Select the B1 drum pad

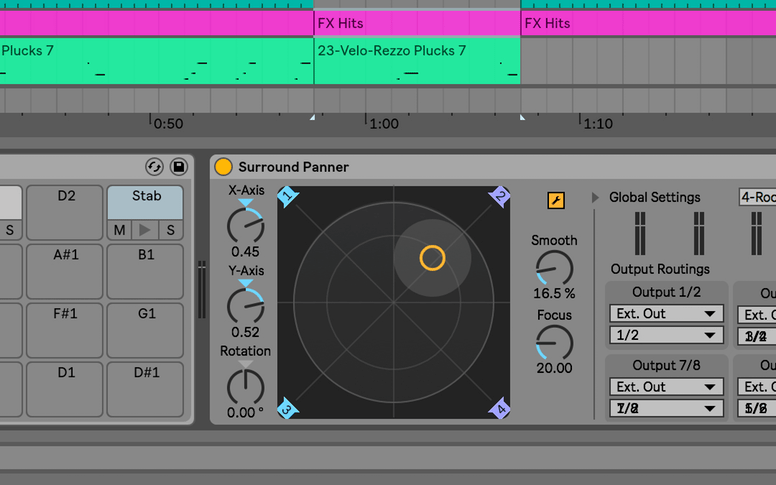click(146, 272)
